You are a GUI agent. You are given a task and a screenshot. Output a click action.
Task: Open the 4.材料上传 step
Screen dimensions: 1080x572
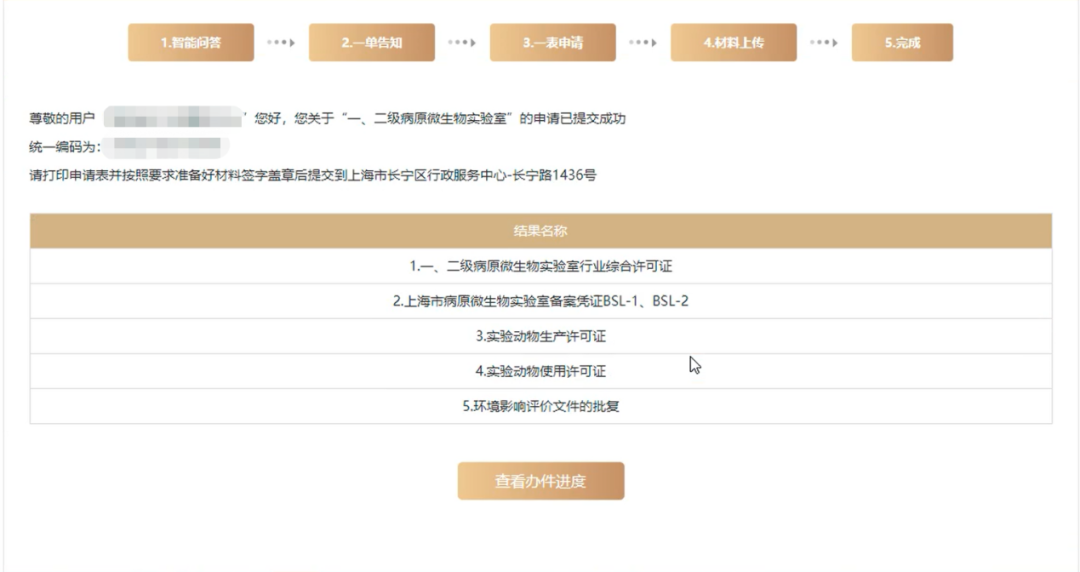[x=733, y=43]
